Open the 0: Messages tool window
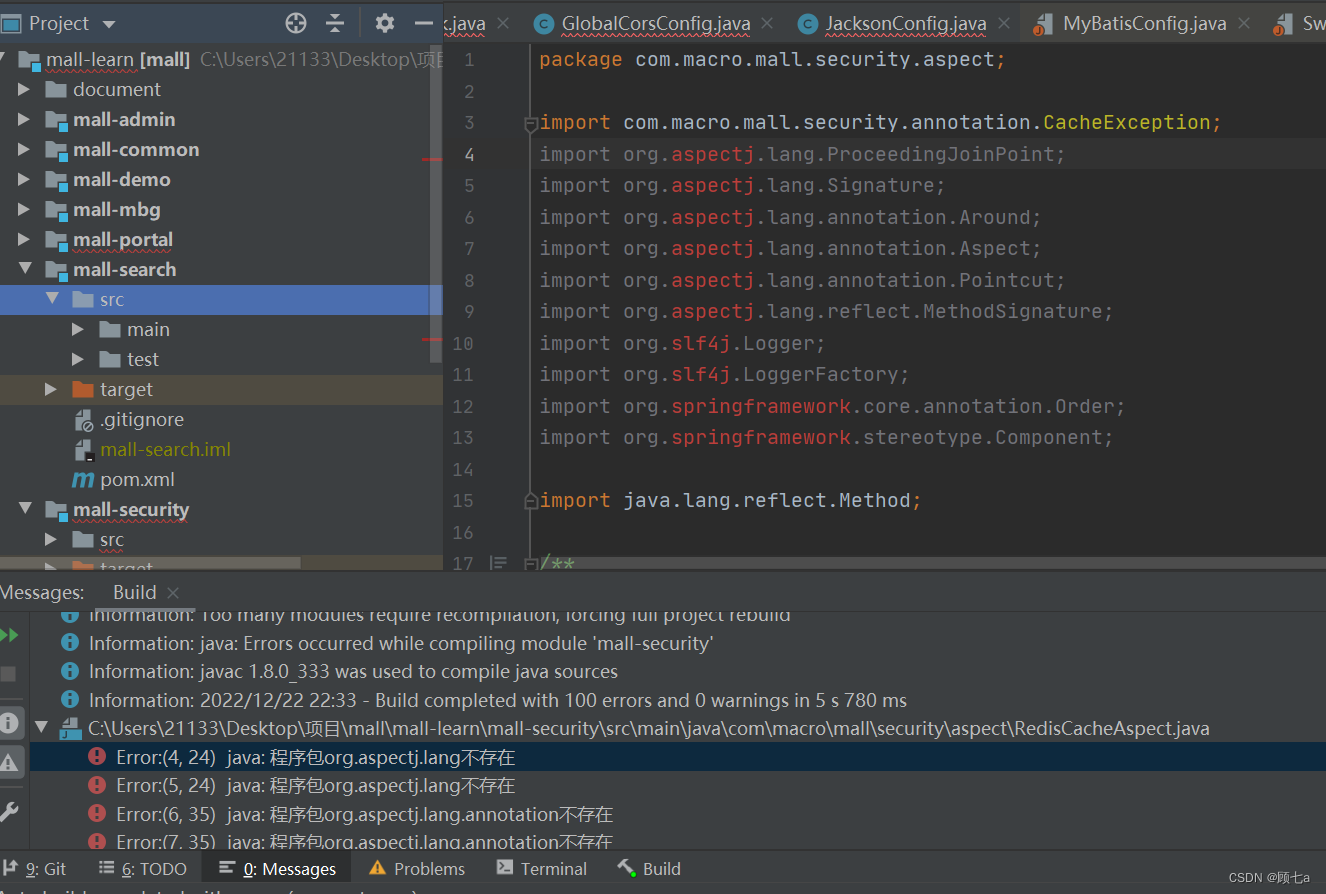Image resolution: width=1326 pixels, height=894 pixels. pyautogui.click(x=277, y=869)
